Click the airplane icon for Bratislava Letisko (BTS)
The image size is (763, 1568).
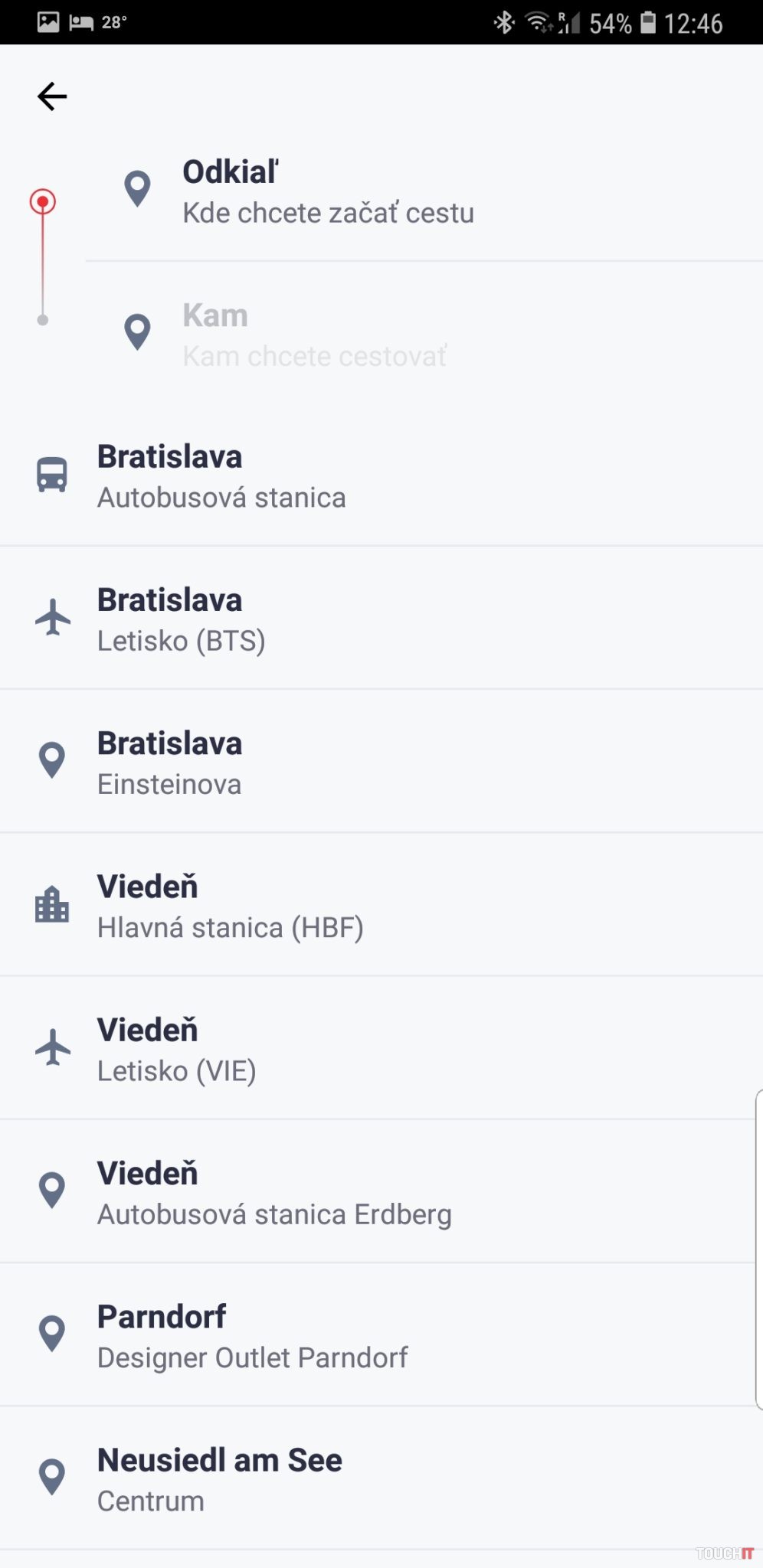click(53, 617)
